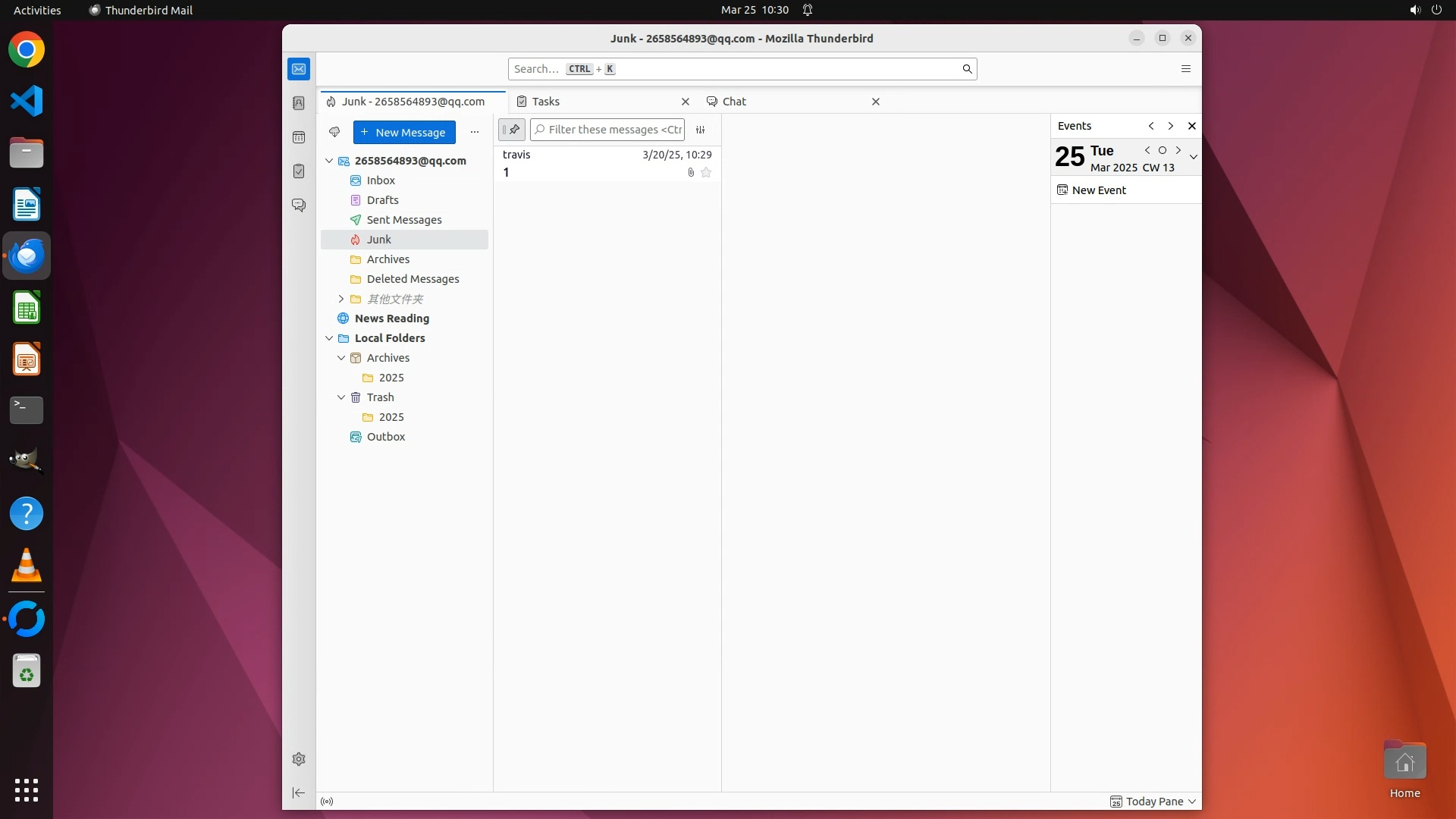Open Chat space icon in sidebar
This screenshot has height=819, width=1456.
tap(299, 206)
